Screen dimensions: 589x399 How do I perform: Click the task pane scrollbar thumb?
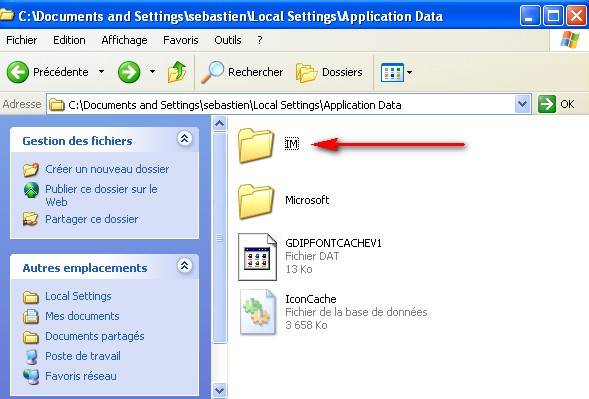220,237
